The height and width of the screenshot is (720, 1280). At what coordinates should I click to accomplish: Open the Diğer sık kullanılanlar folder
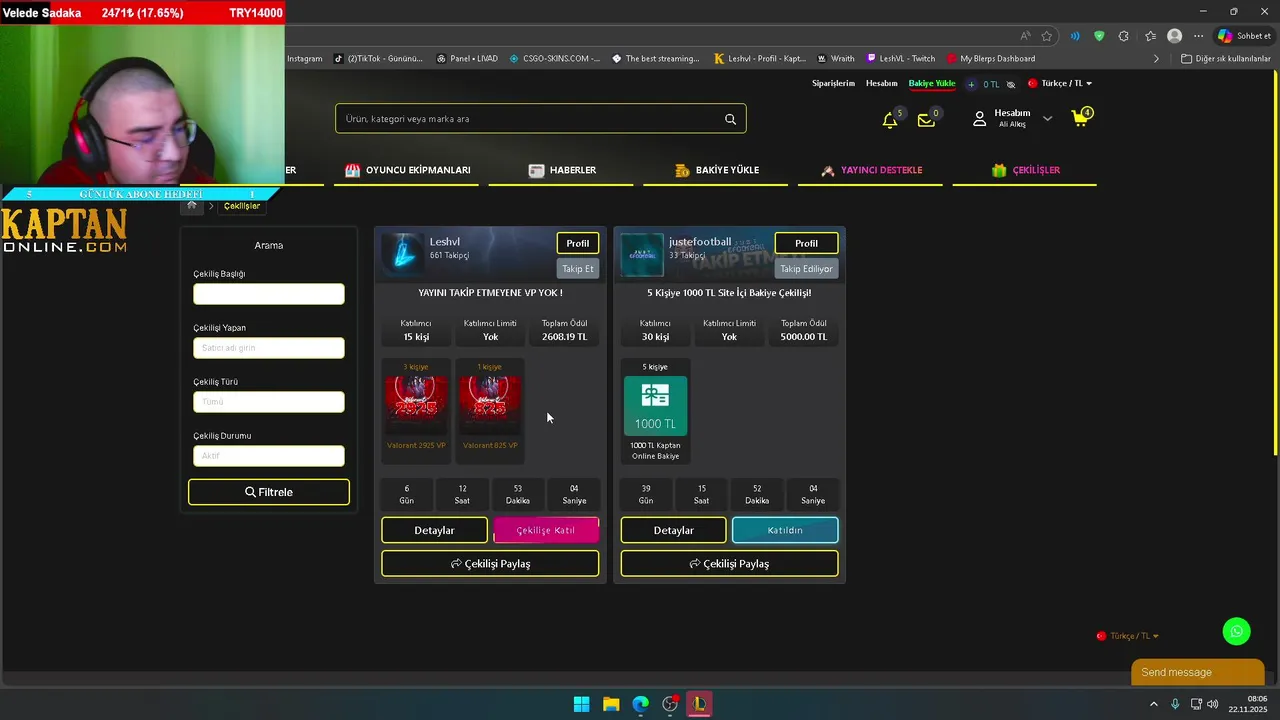click(1226, 59)
